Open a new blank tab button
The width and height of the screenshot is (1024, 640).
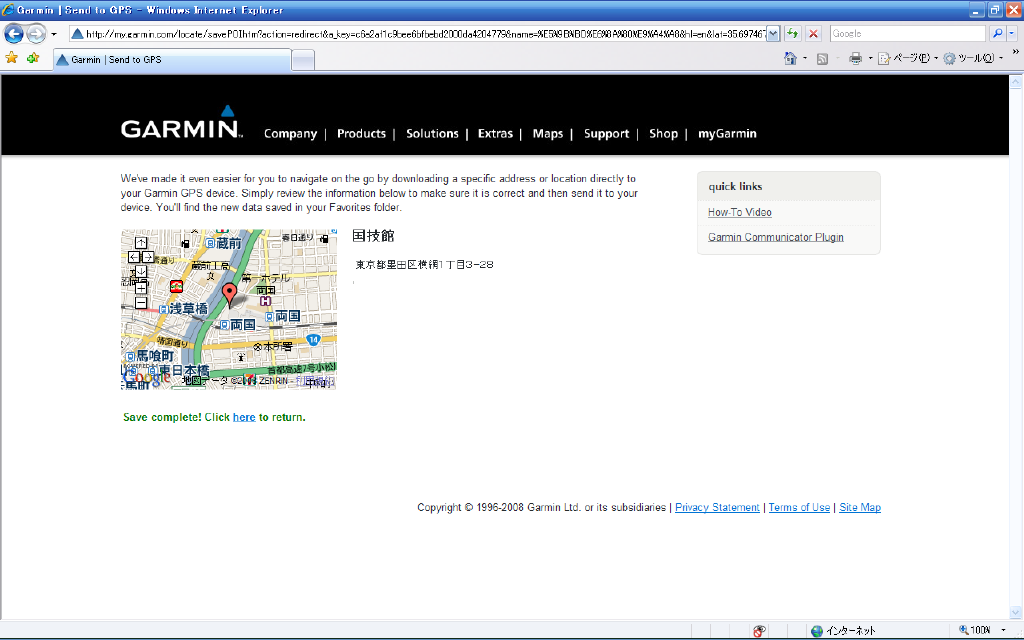click(x=303, y=60)
